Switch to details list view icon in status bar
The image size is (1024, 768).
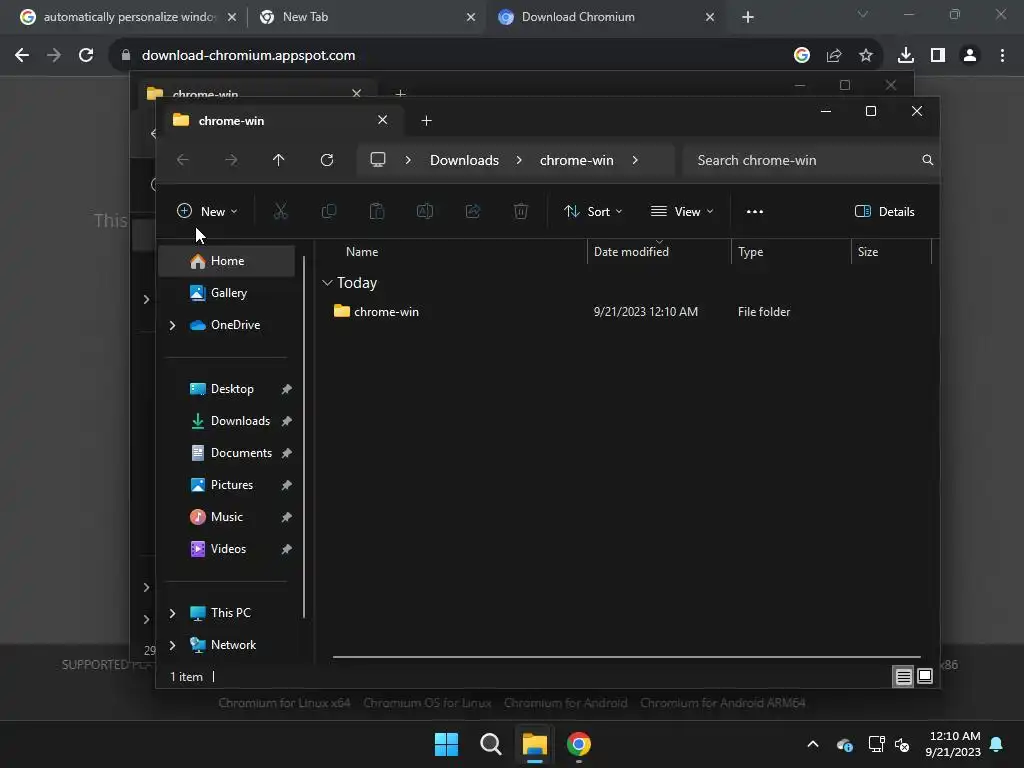[x=903, y=677]
